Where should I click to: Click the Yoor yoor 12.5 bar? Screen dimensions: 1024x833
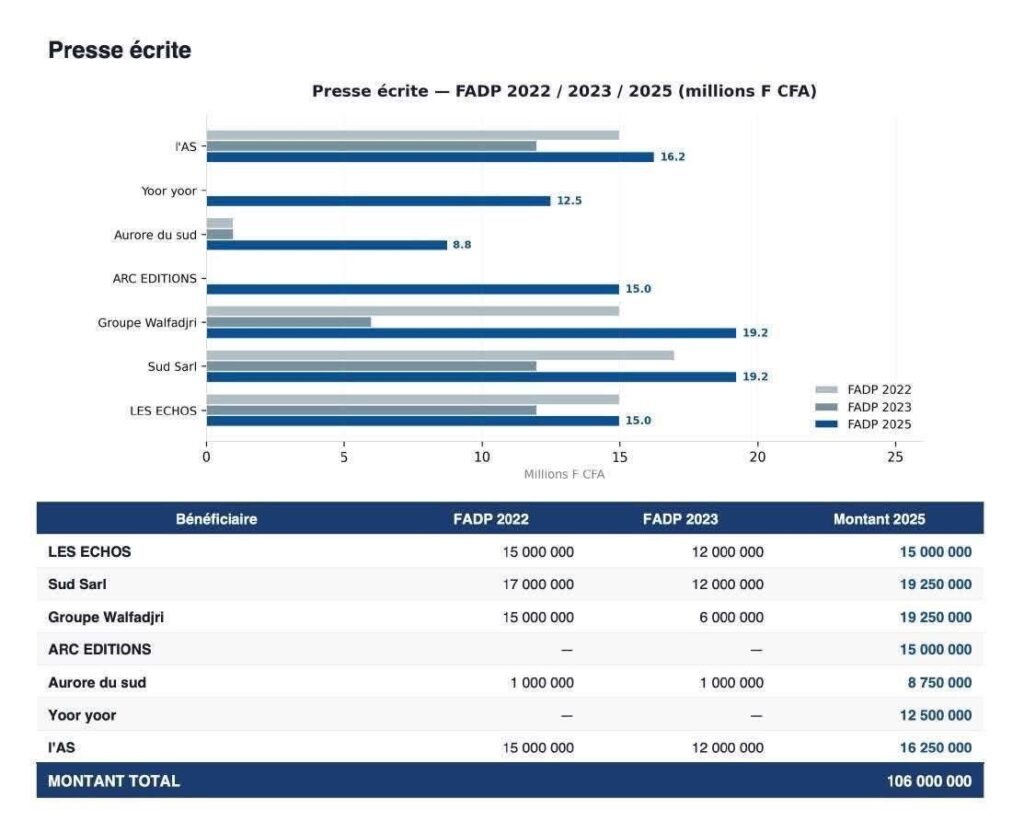[378, 201]
